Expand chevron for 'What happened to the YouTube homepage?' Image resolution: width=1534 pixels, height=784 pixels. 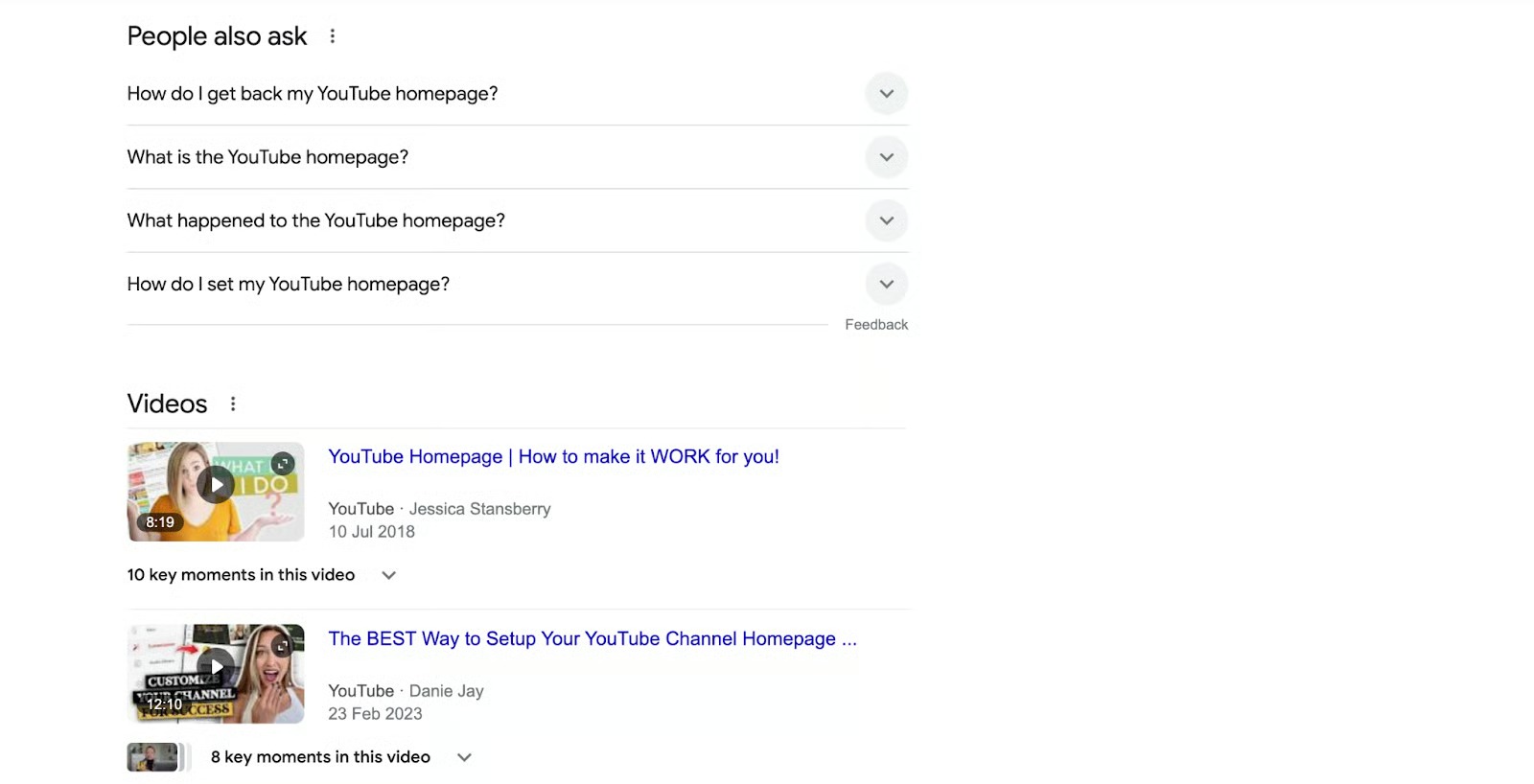[886, 220]
